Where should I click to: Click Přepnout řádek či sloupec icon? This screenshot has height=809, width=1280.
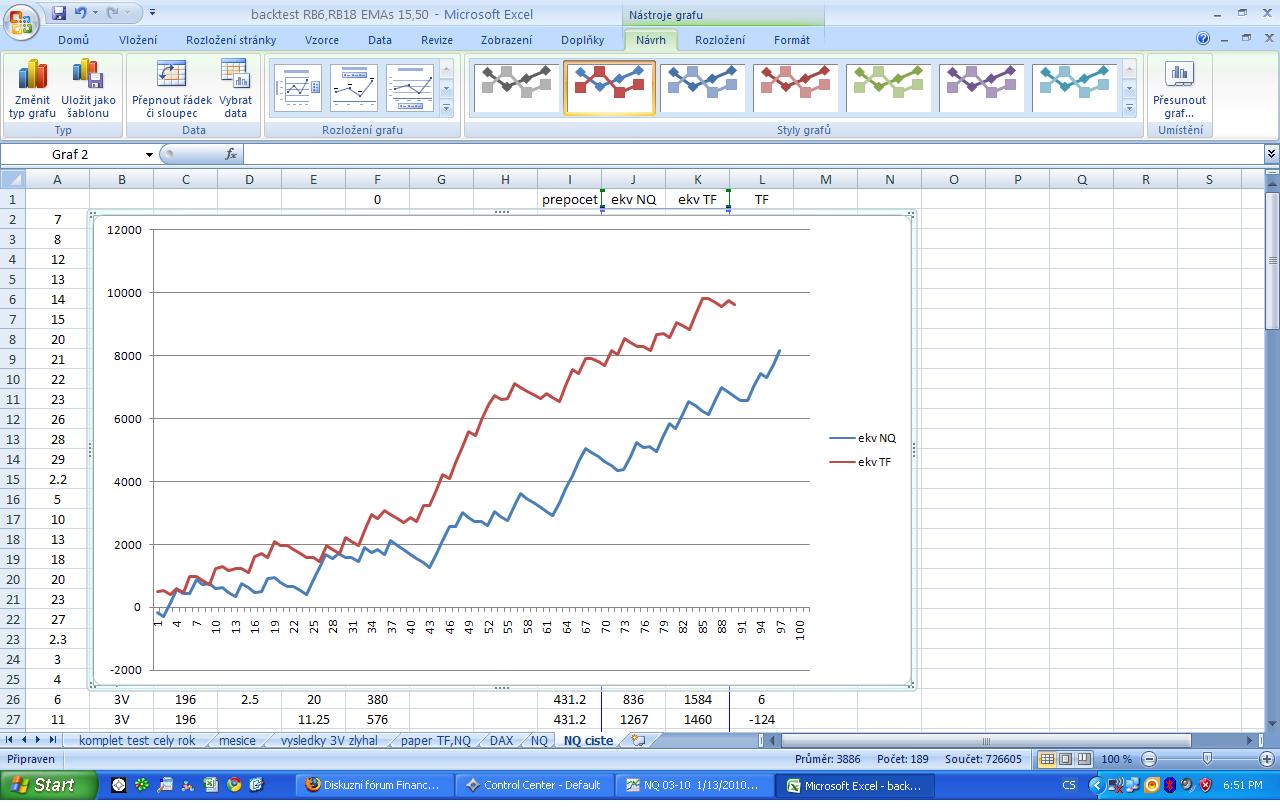pyautogui.click(x=171, y=89)
